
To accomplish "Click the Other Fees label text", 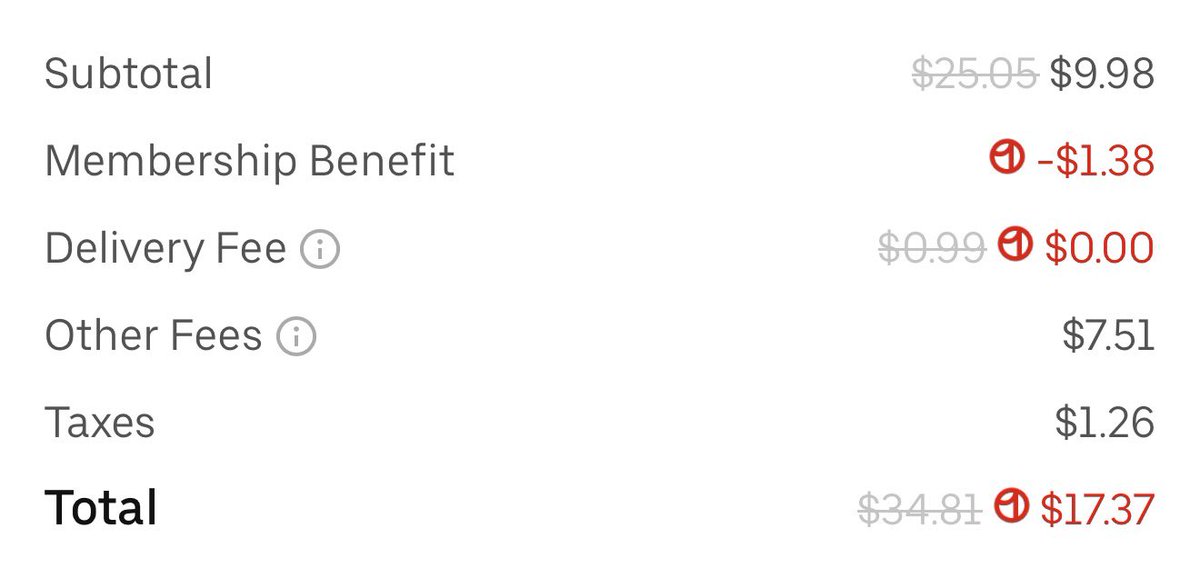I will pos(154,335).
